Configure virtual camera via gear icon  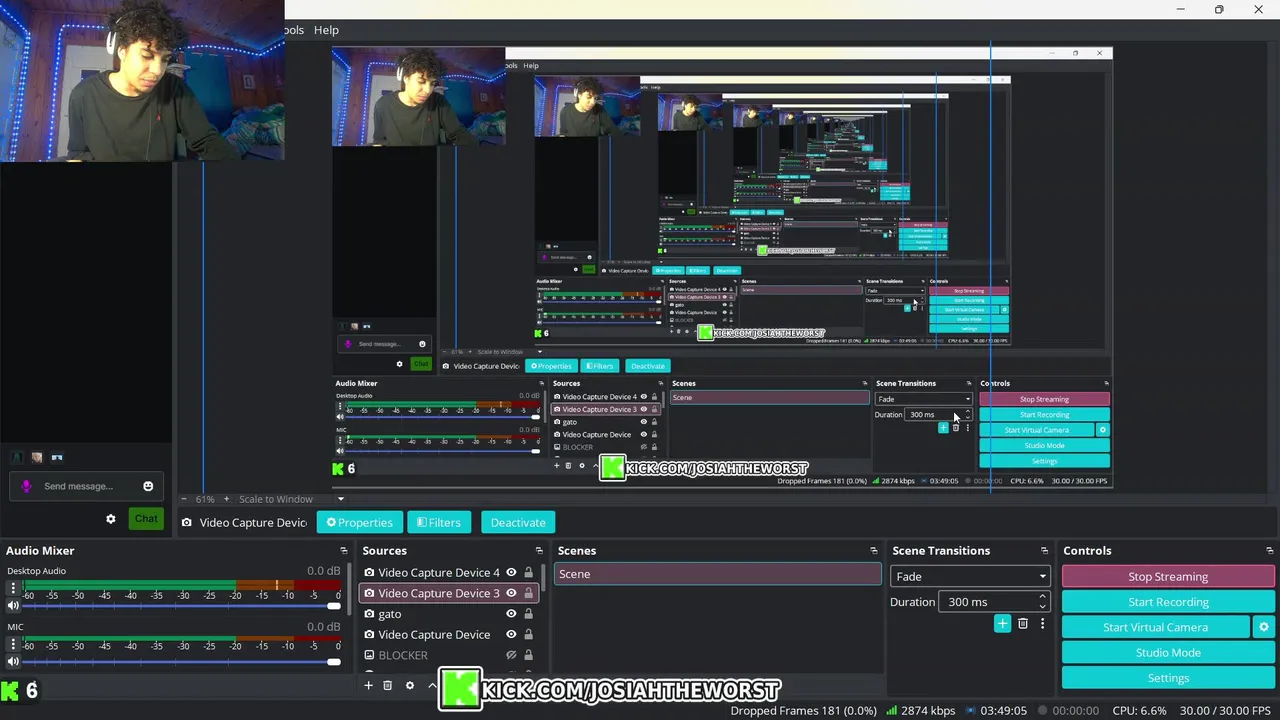(x=1264, y=627)
